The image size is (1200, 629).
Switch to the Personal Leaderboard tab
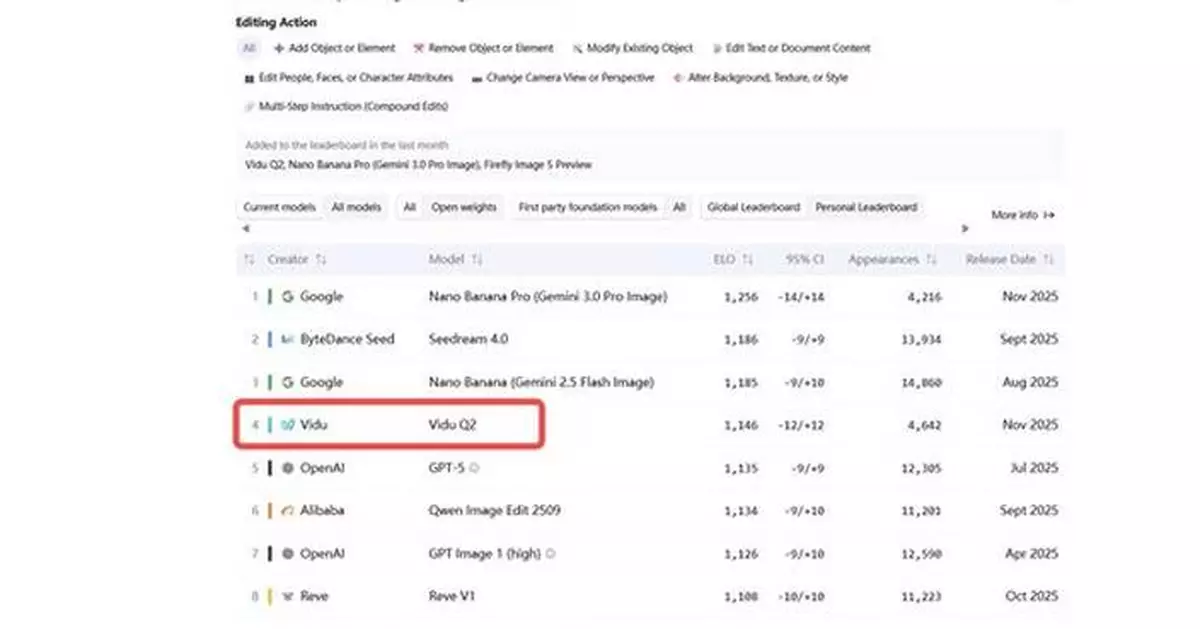pos(865,208)
